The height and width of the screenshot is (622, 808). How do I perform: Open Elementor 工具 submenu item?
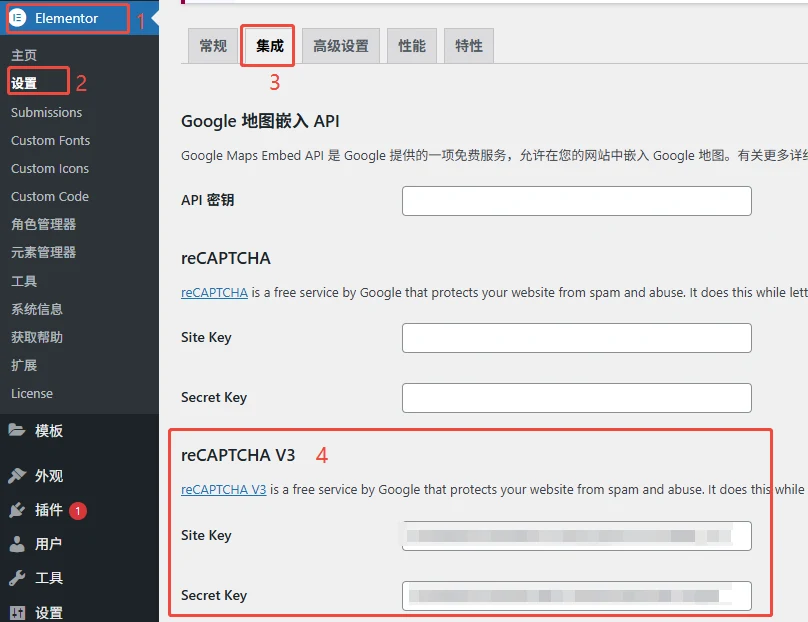24,281
